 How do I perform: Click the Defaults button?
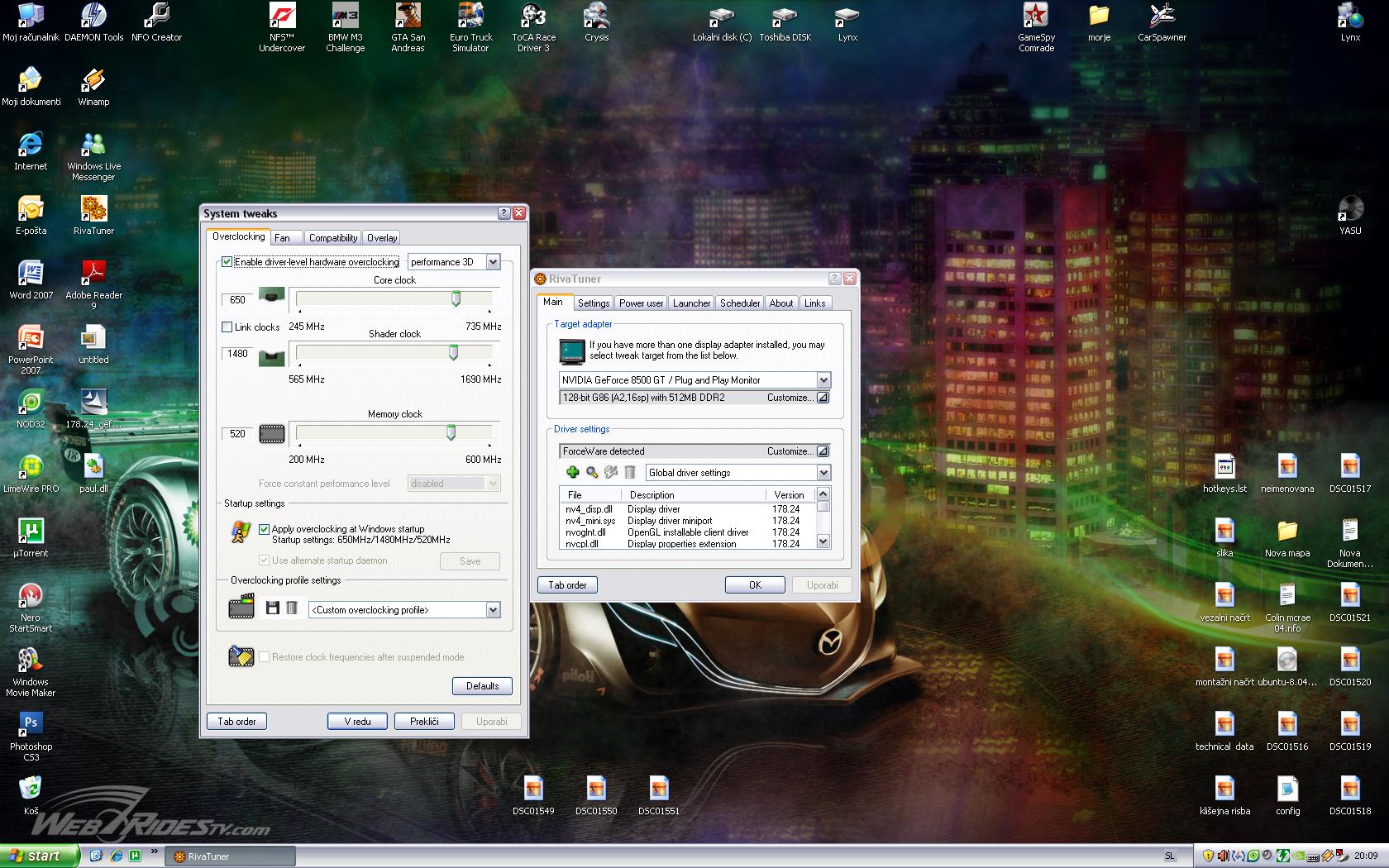[482, 686]
